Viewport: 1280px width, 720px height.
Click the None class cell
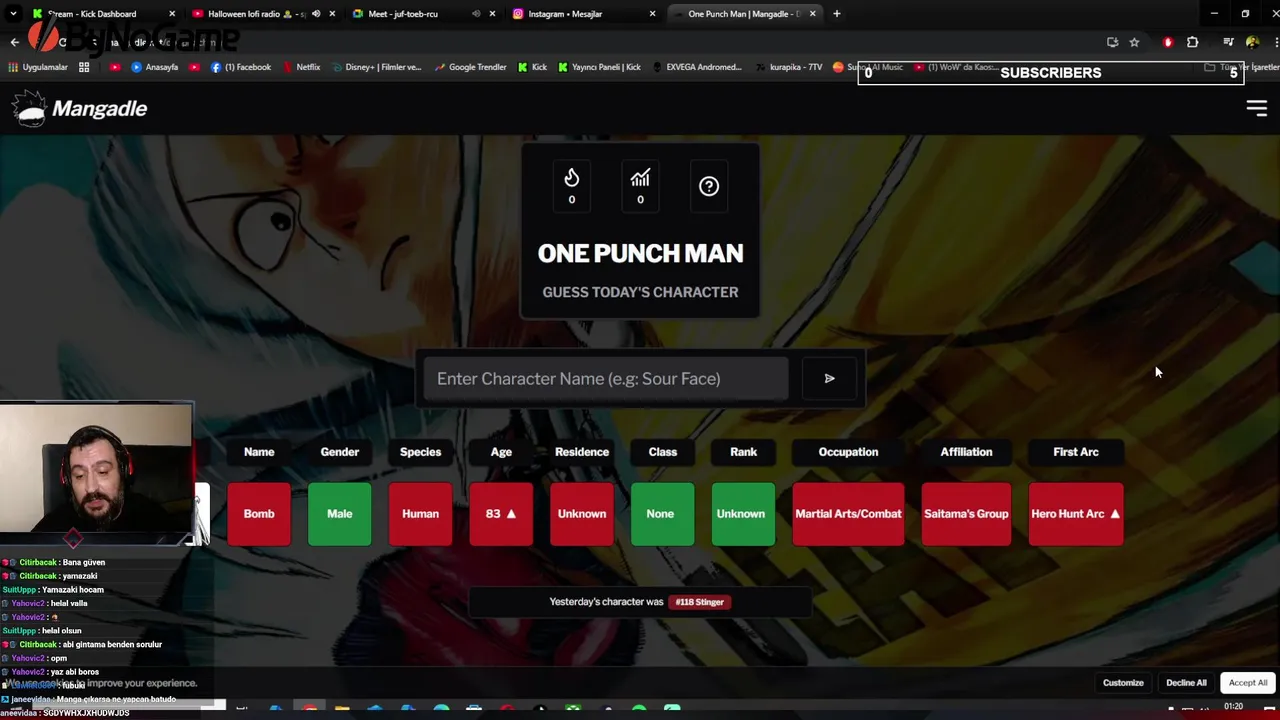point(662,514)
